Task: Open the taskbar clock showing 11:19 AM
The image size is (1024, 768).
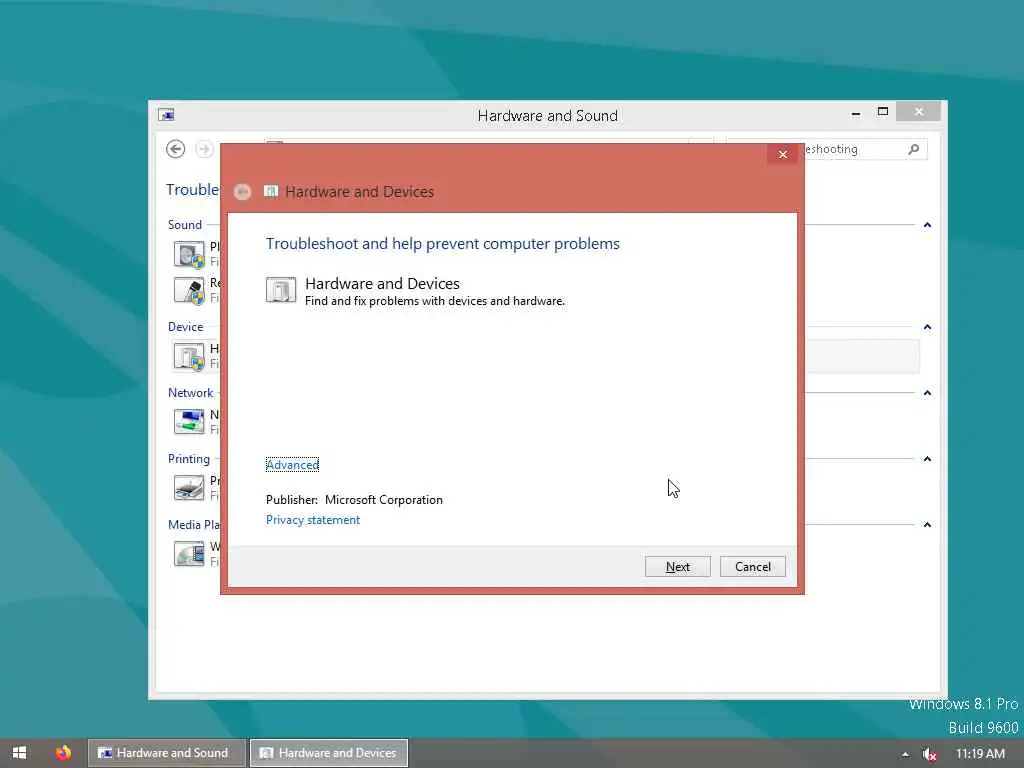Action: [980, 754]
